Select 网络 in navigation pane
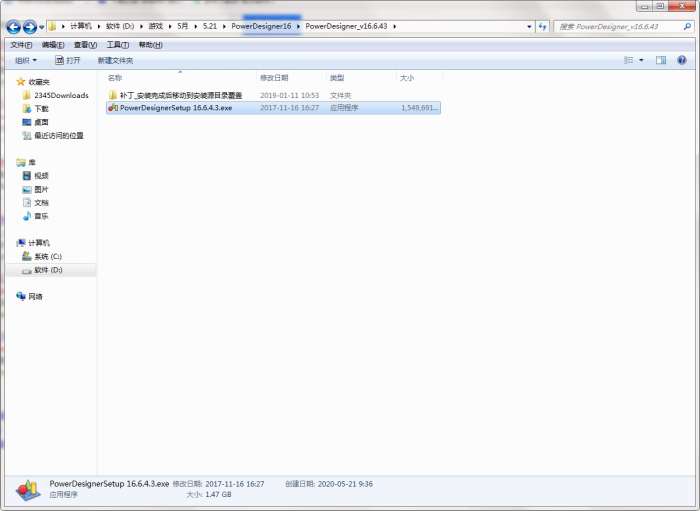Viewport: 700px width, 511px height. coord(35,296)
